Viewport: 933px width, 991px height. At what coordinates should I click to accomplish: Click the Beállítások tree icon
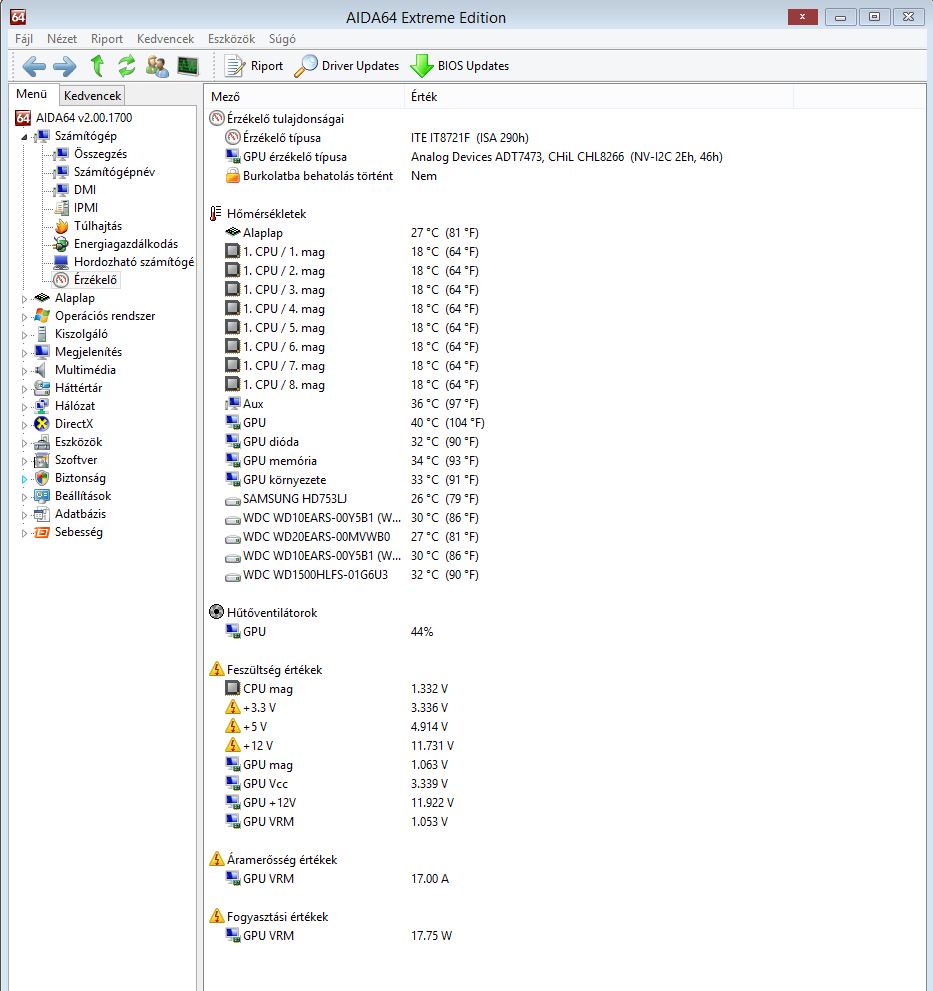pyautogui.click(x=42, y=496)
